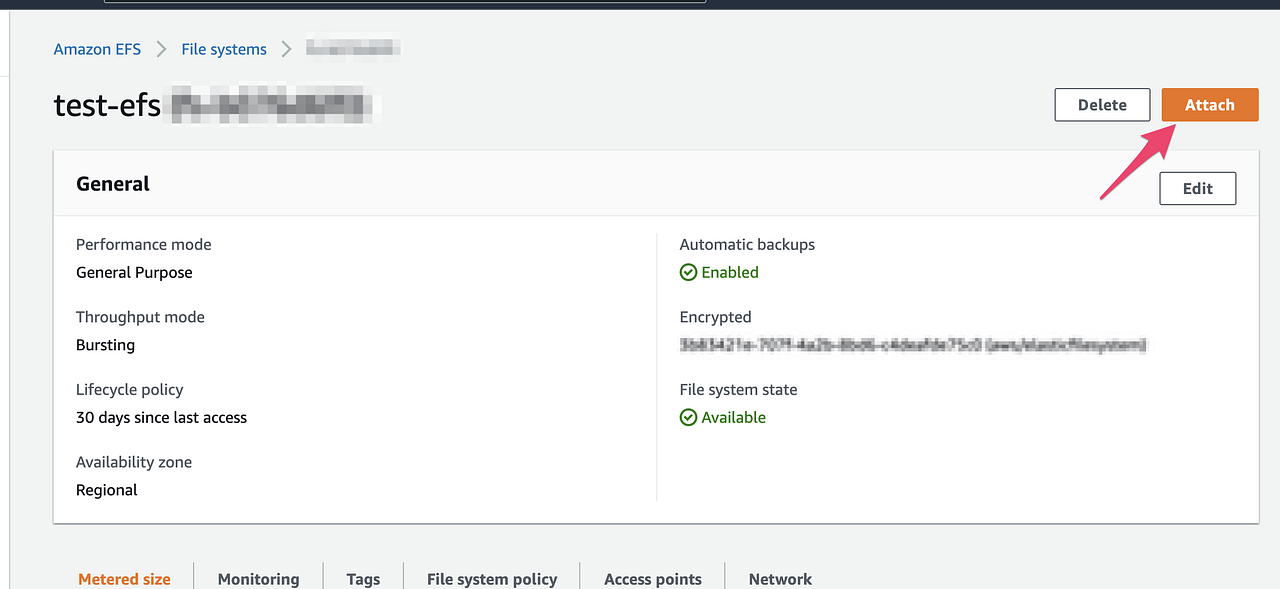
Task: Open the Network tab
Action: (x=779, y=579)
